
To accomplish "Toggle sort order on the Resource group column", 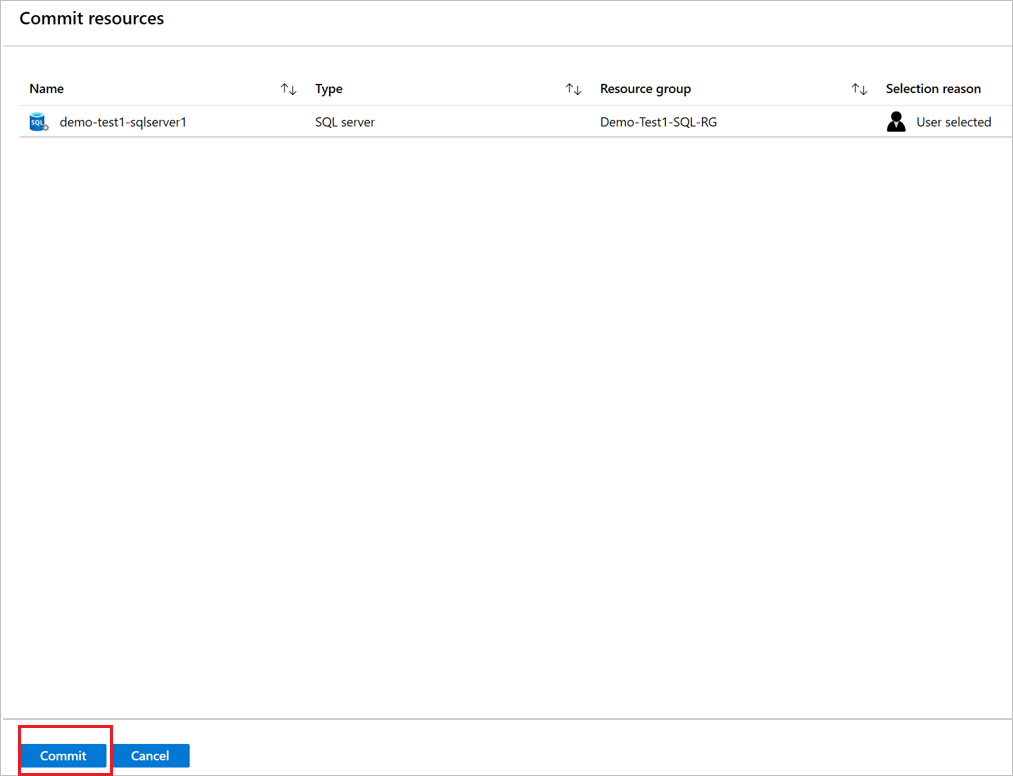I will point(860,88).
